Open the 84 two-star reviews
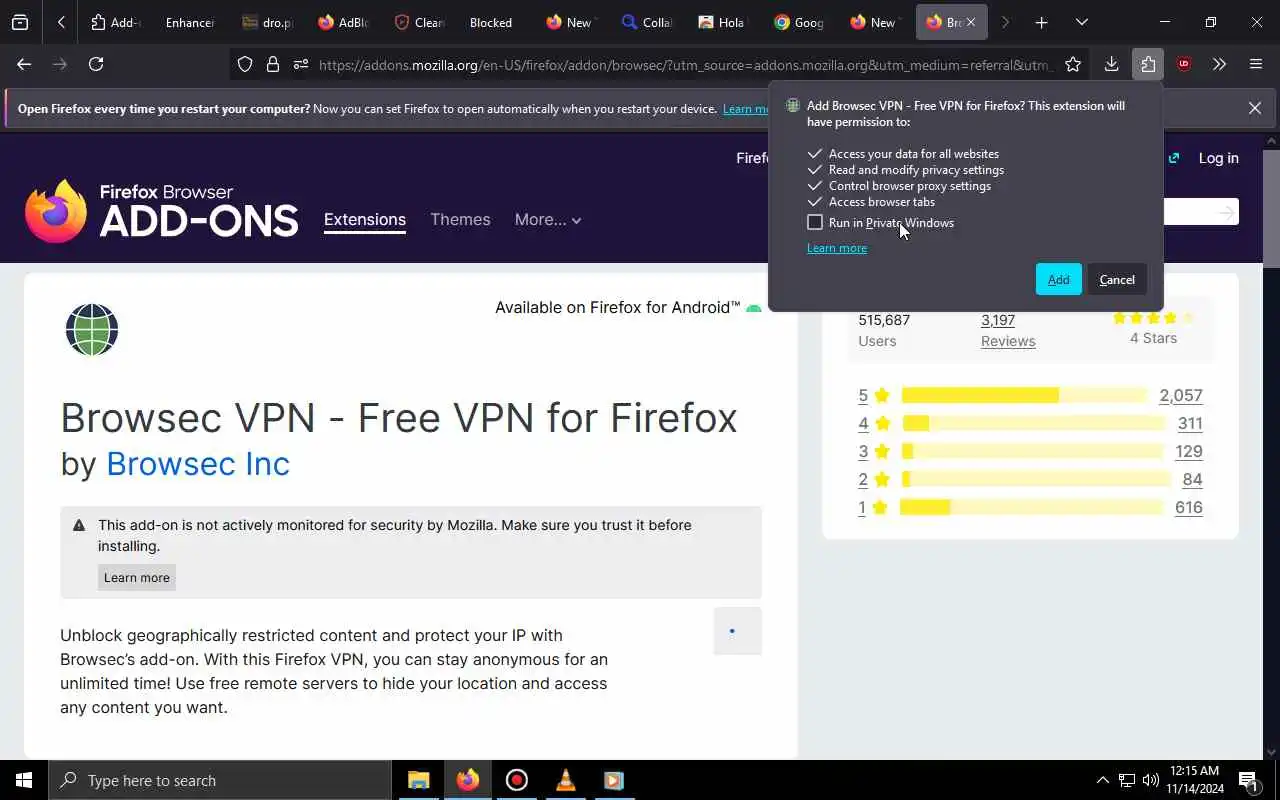Image resolution: width=1280 pixels, height=800 pixels. [1192, 479]
